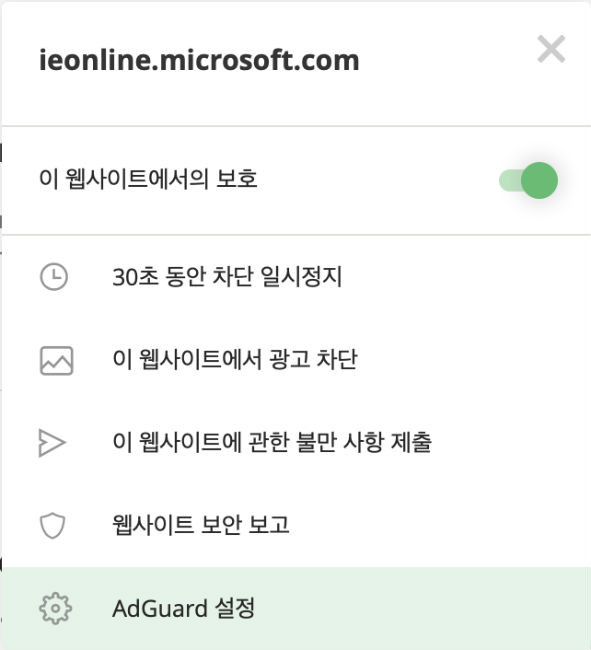Choose '이 웹사이트에 관한 불만 사항 제출'
Image resolution: width=591 pixels, height=650 pixels.
click(x=272, y=442)
